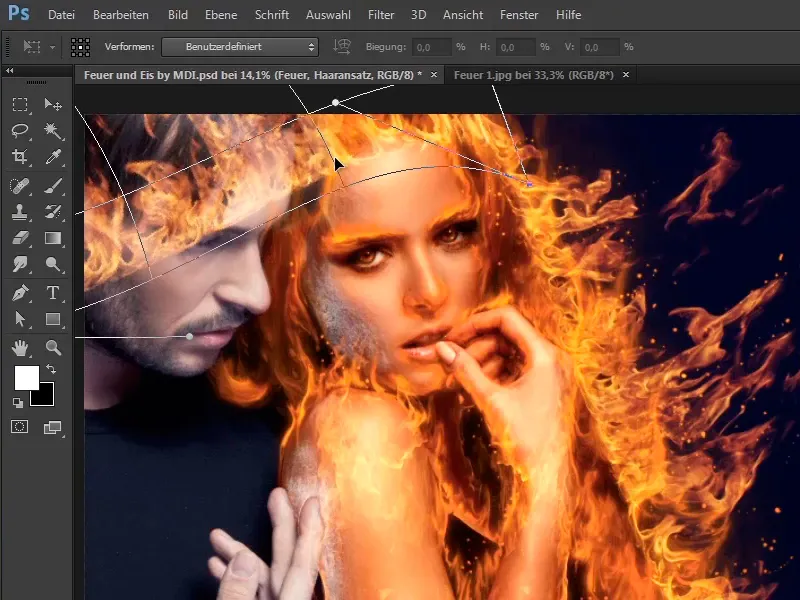
Task: Select the Healing Brush tool
Action: [x=20, y=186]
